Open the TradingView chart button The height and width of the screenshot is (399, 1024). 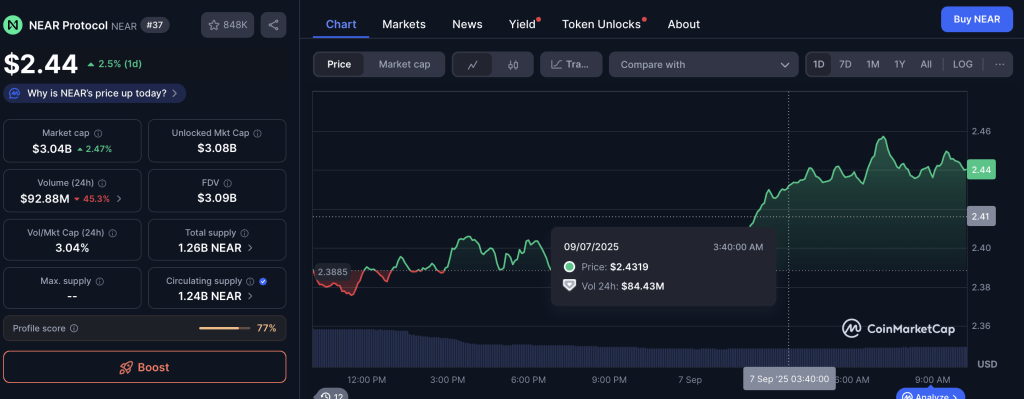click(x=571, y=65)
